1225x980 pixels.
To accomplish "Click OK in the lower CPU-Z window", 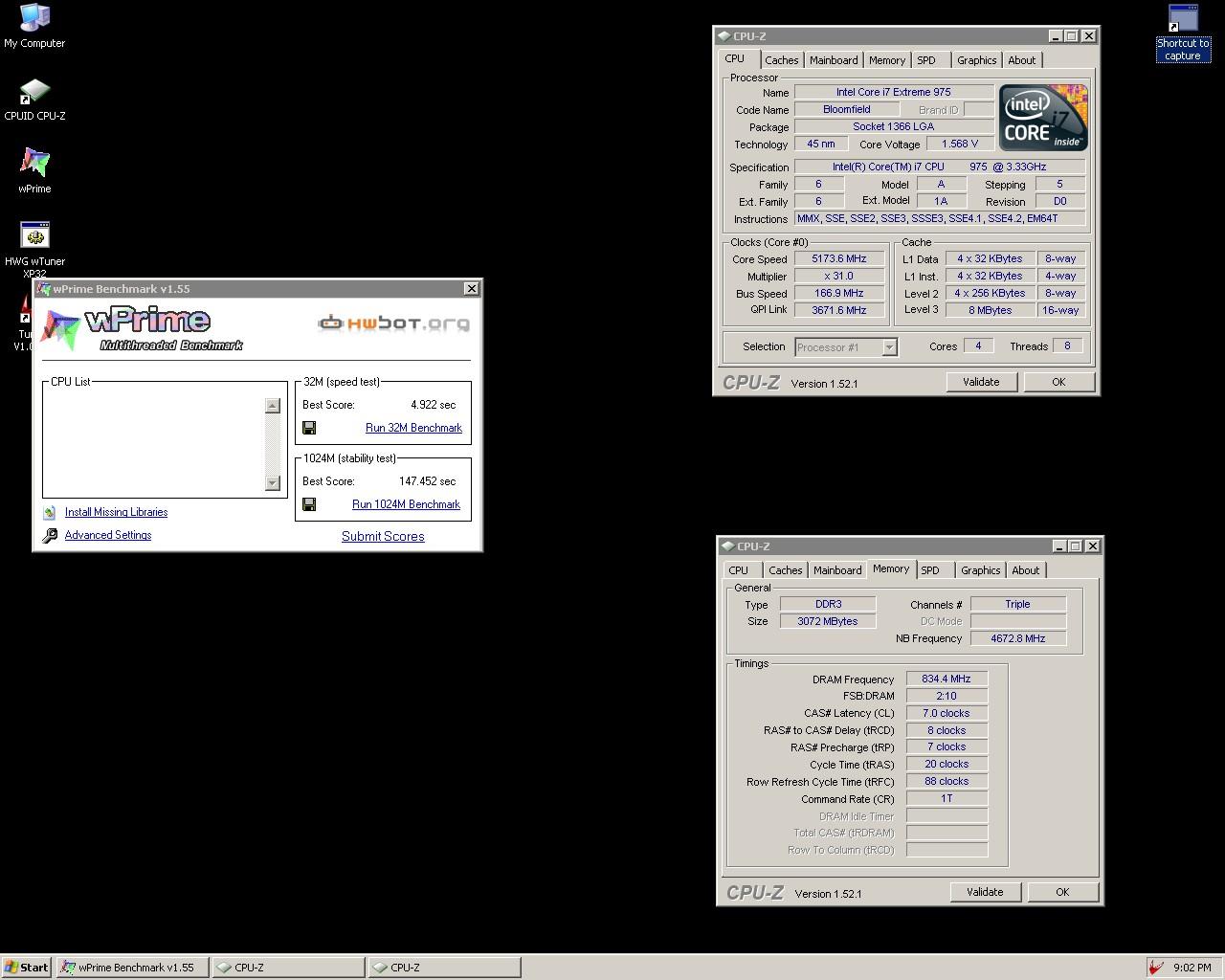I will pos(1062,892).
